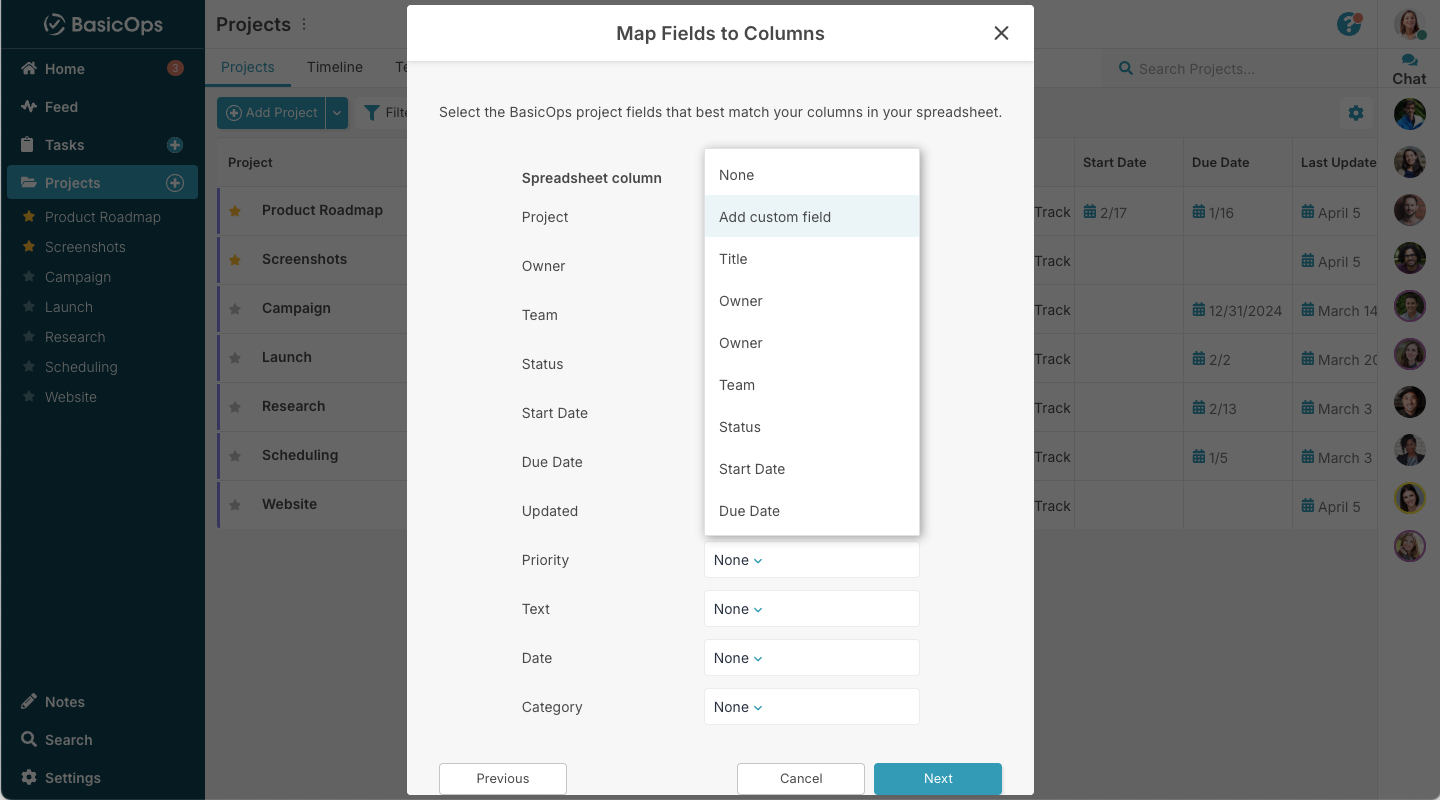Open the Projects three-dot options menu
This screenshot has width=1440, height=800.
pos(305,25)
